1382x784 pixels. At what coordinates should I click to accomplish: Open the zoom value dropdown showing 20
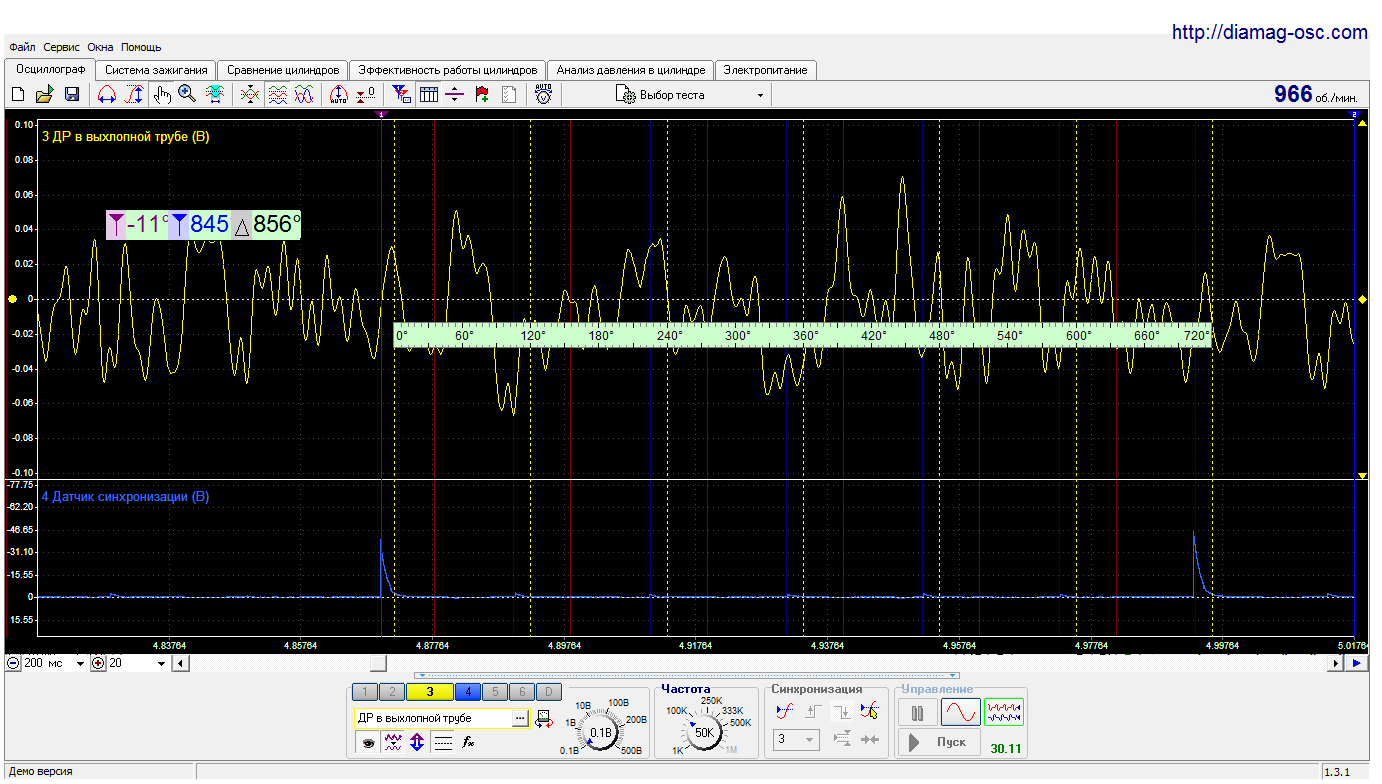coord(138,663)
